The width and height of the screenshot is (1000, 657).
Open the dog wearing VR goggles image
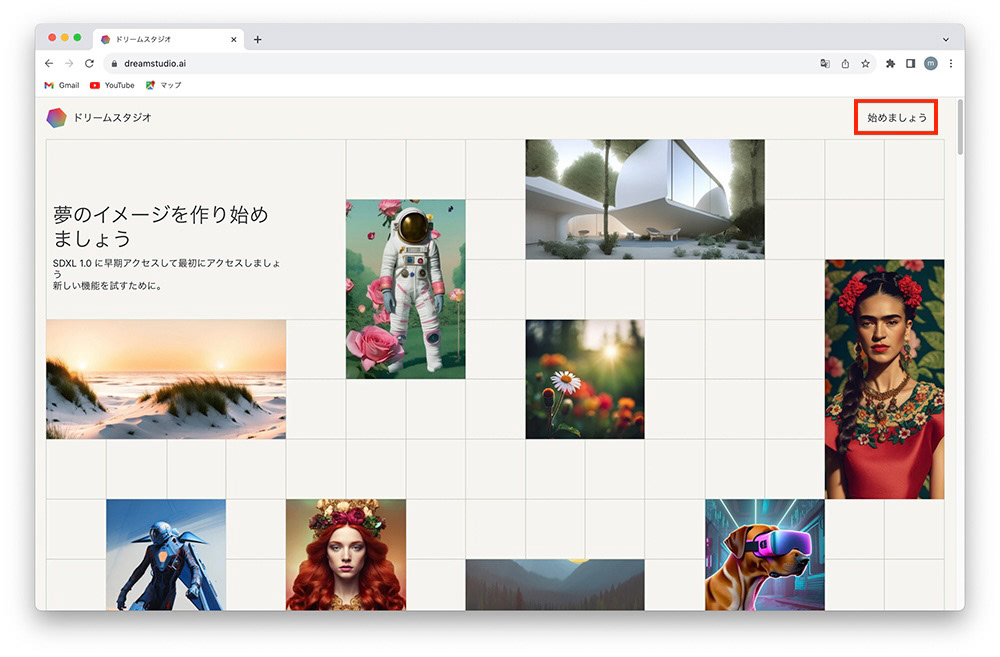click(765, 554)
